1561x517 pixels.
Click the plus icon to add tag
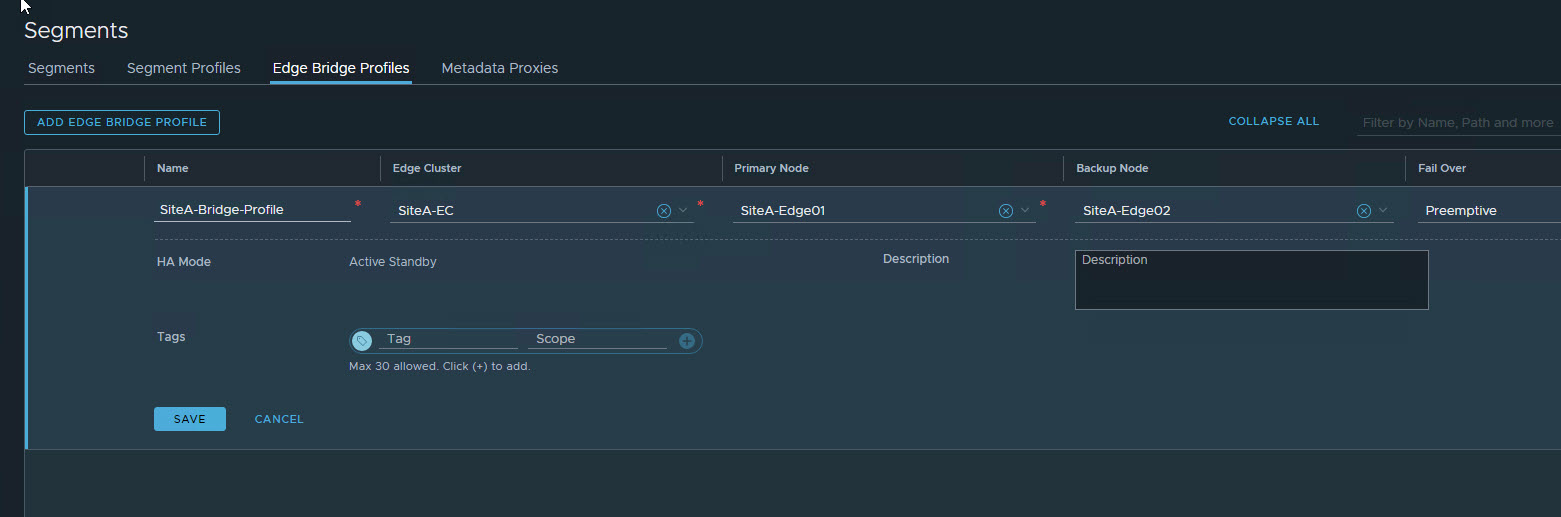tap(687, 341)
